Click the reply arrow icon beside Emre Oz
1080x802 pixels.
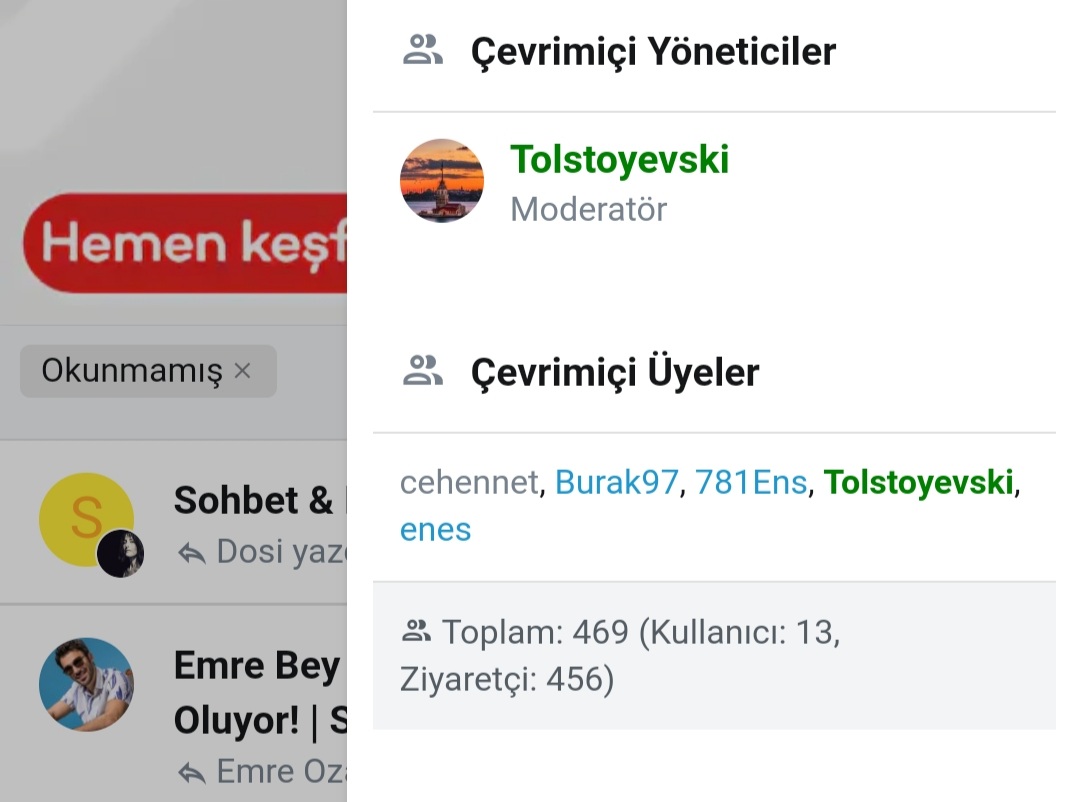(191, 772)
